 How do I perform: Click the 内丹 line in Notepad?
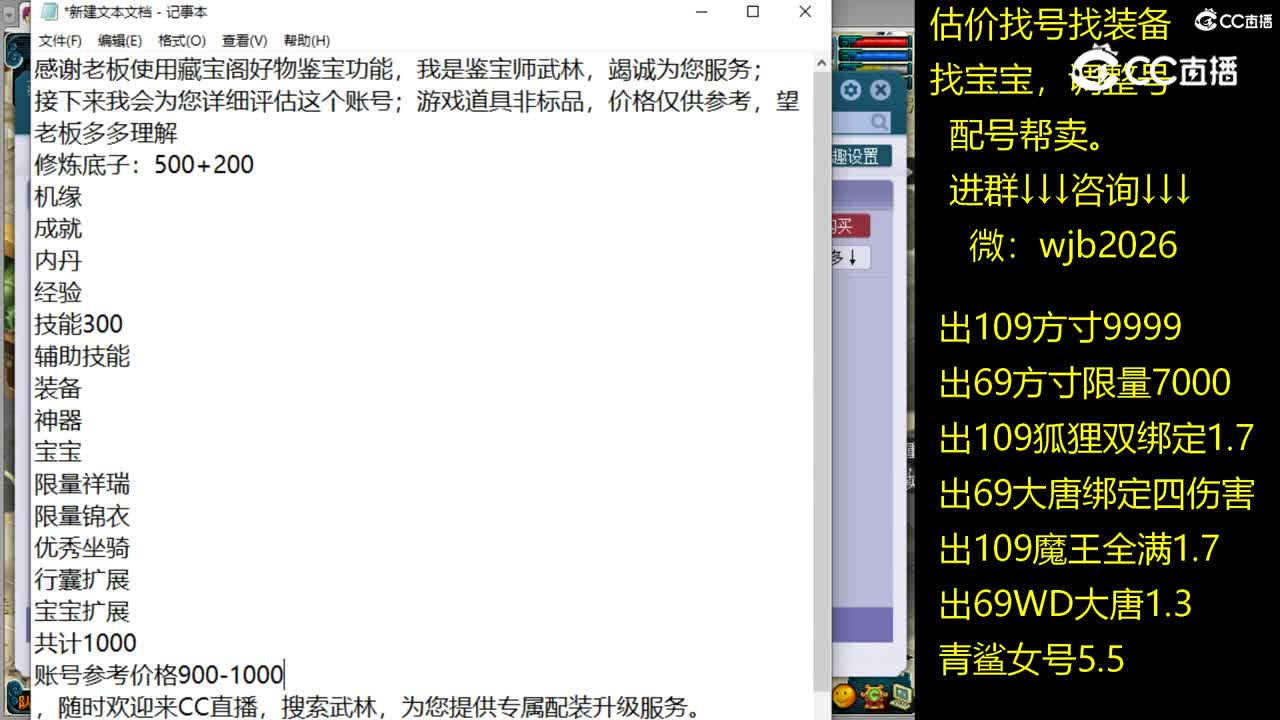pos(58,261)
